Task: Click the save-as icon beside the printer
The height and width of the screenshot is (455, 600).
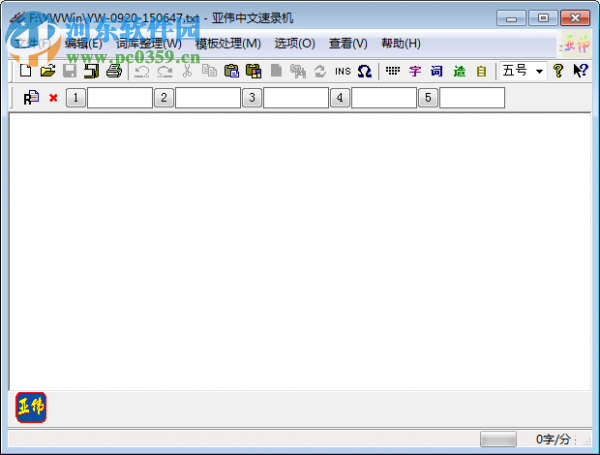Action: (91, 71)
